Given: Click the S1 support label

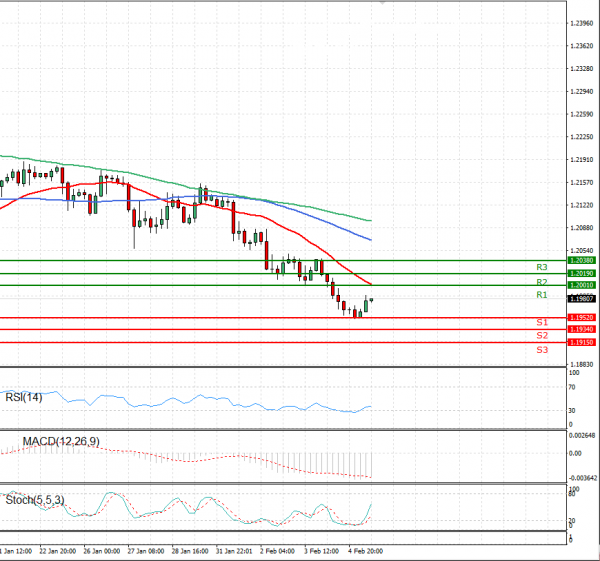Looking at the screenshot, I should click(542, 322).
